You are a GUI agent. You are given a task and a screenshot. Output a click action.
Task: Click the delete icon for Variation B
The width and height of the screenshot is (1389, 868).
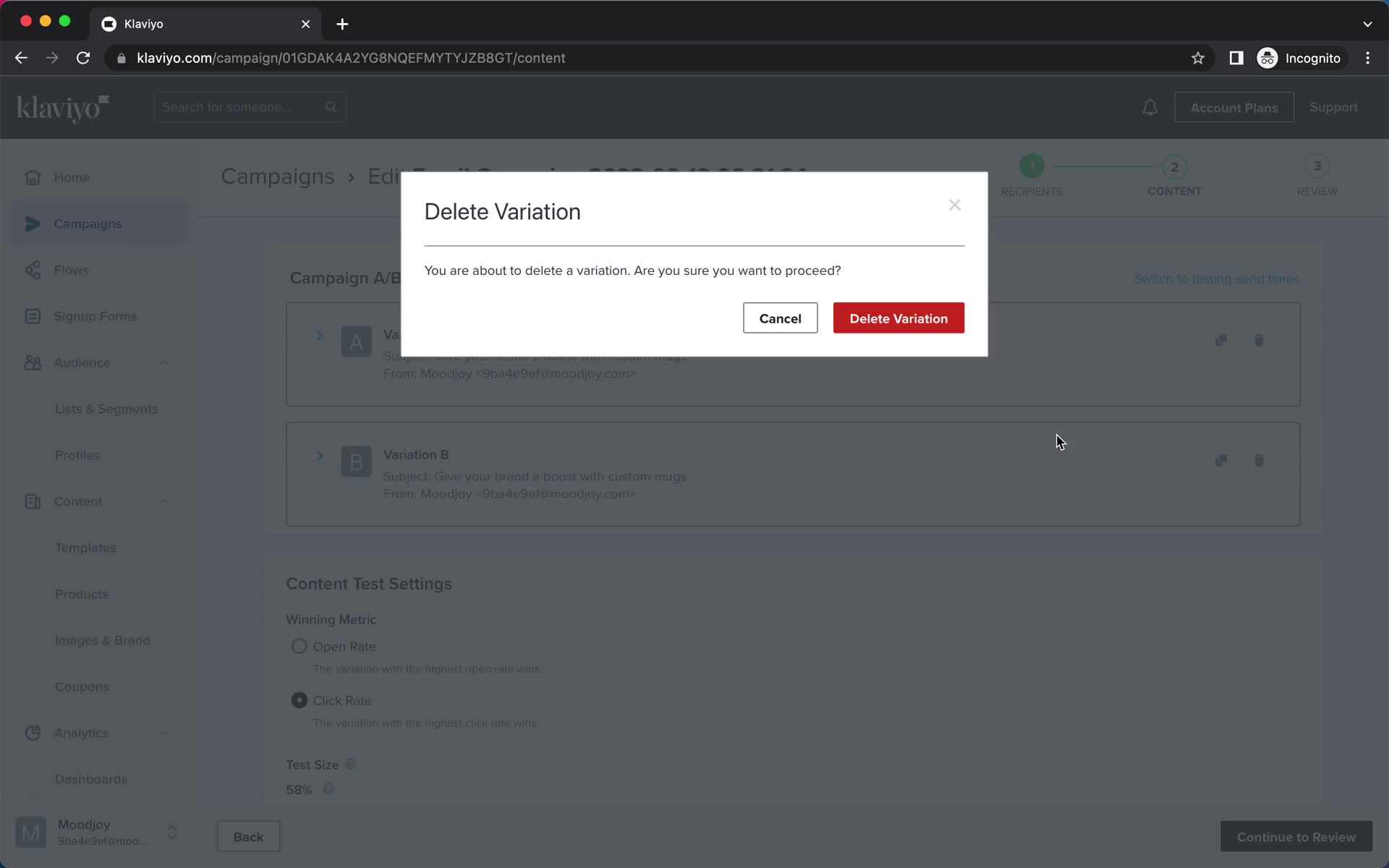point(1259,460)
